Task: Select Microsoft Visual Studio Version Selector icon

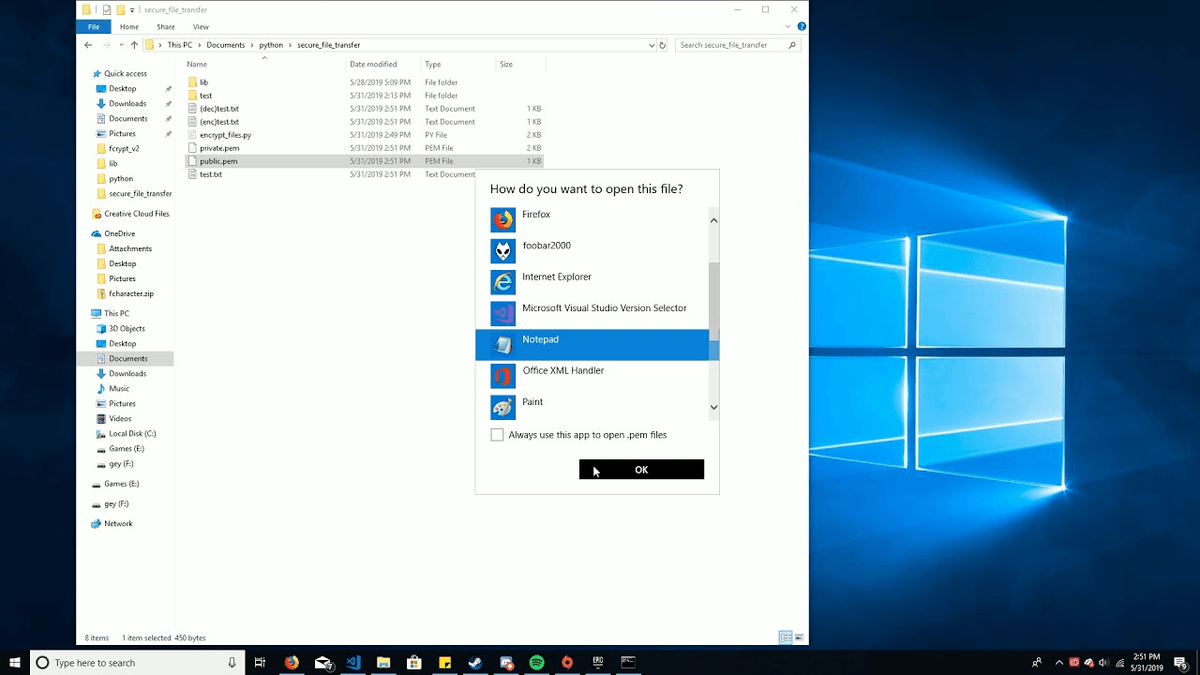Action: coord(503,314)
